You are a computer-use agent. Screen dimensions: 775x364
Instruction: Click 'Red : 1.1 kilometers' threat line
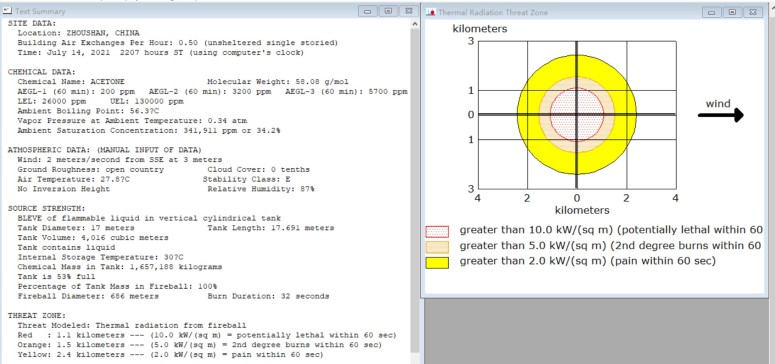click(x=207, y=335)
